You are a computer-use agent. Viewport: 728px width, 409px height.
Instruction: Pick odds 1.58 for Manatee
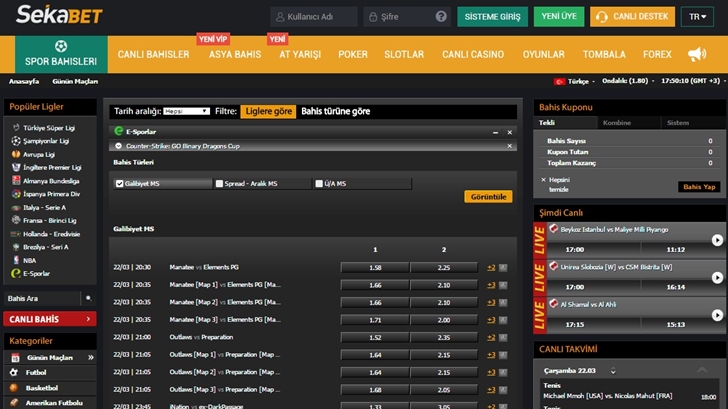(375, 268)
